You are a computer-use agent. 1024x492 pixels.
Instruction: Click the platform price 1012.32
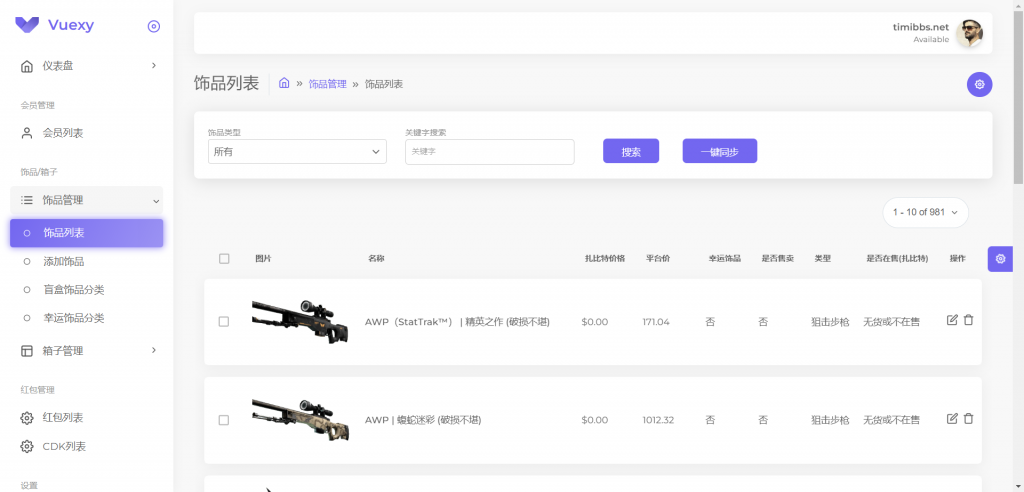(x=658, y=420)
